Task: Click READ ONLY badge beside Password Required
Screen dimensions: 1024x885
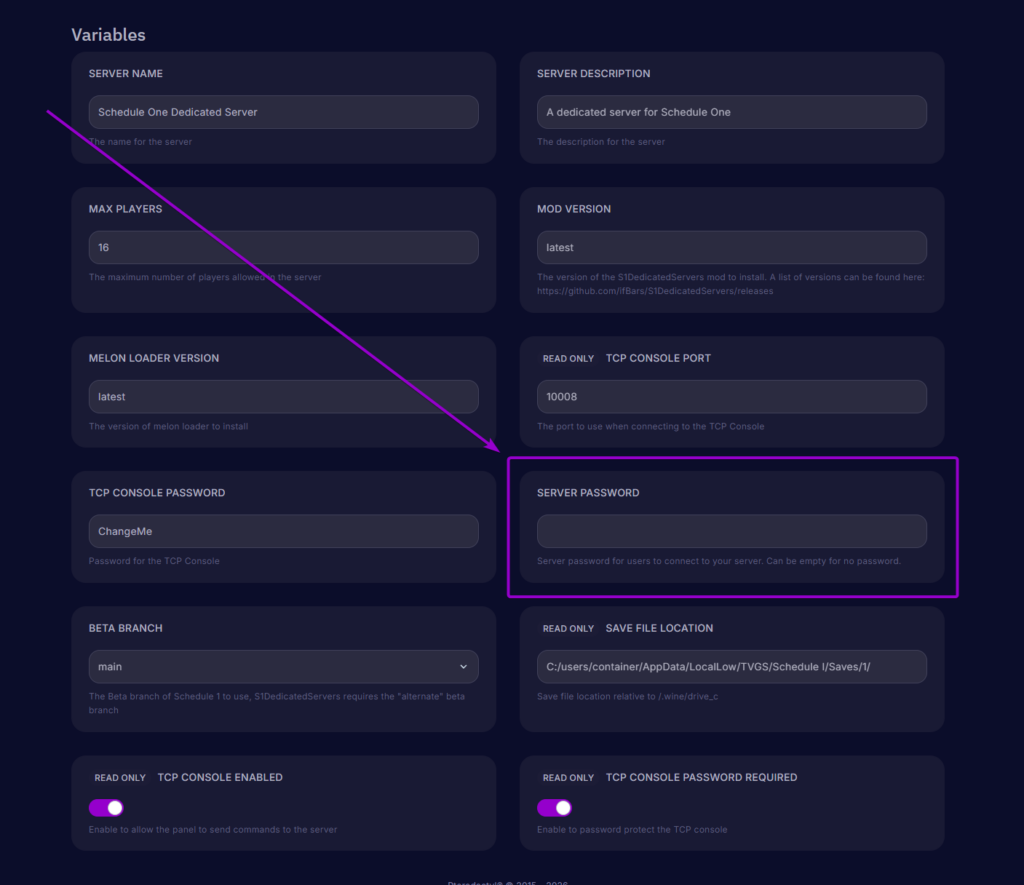Action: (568, 778)
